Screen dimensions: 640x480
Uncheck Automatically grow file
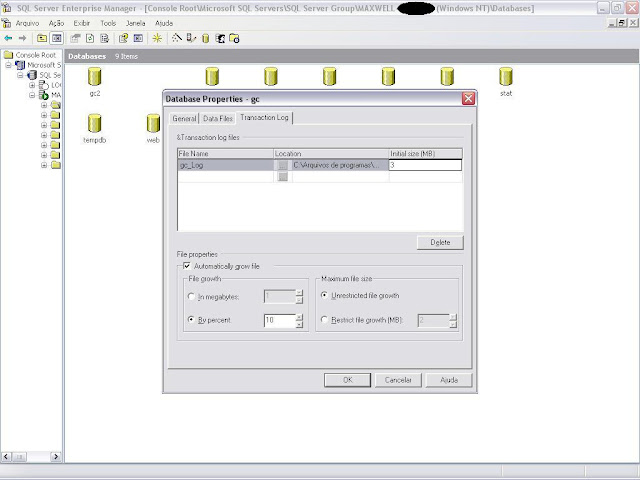point(187,266)
